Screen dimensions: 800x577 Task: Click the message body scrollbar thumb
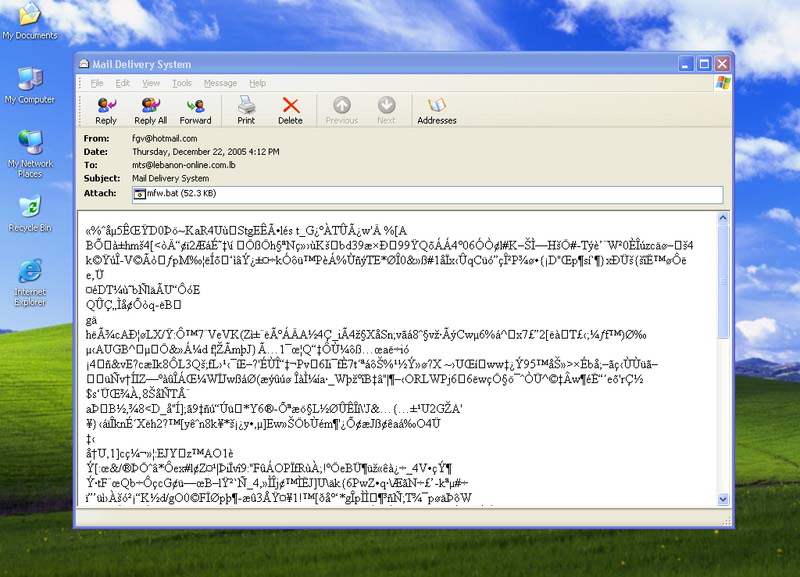(723, 281)
